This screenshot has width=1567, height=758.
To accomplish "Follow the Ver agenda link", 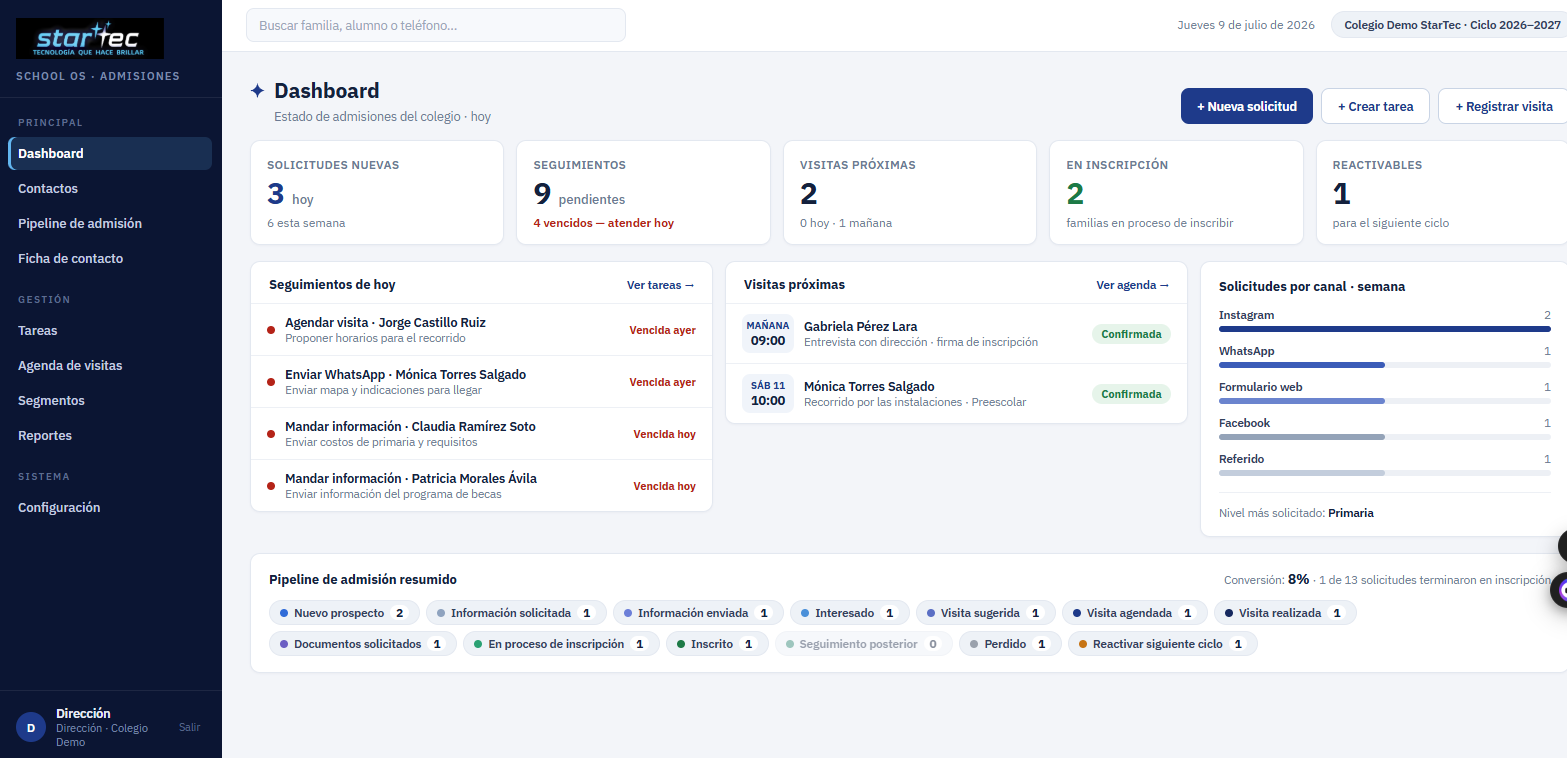I will tap(1133, 285).
